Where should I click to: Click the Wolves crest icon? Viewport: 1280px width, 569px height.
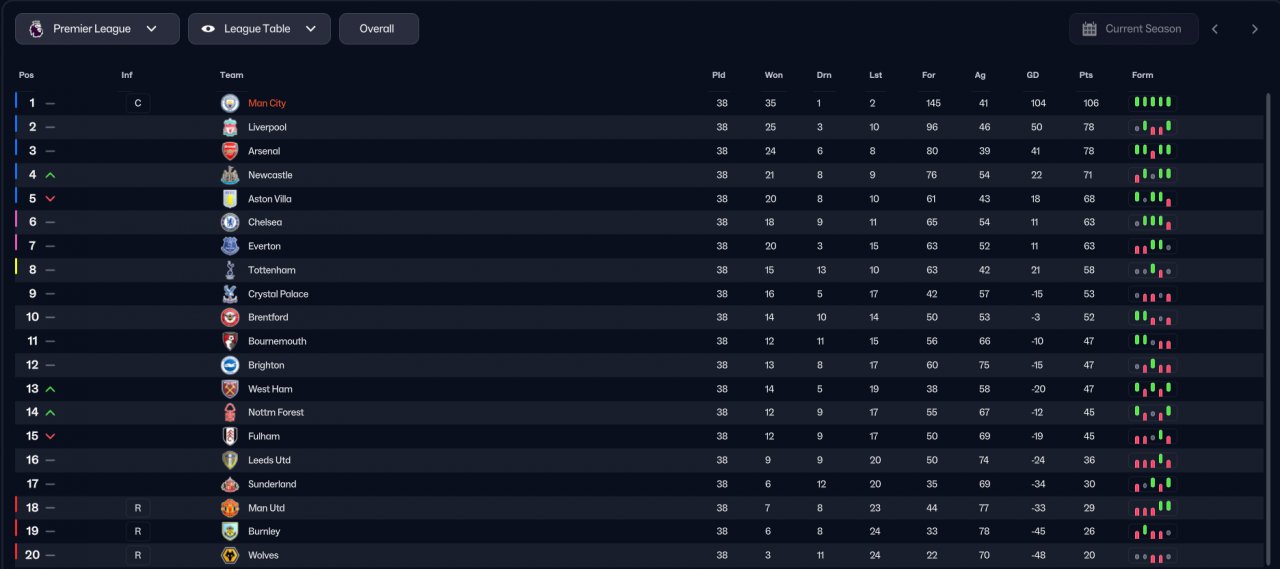coord(230,555)
